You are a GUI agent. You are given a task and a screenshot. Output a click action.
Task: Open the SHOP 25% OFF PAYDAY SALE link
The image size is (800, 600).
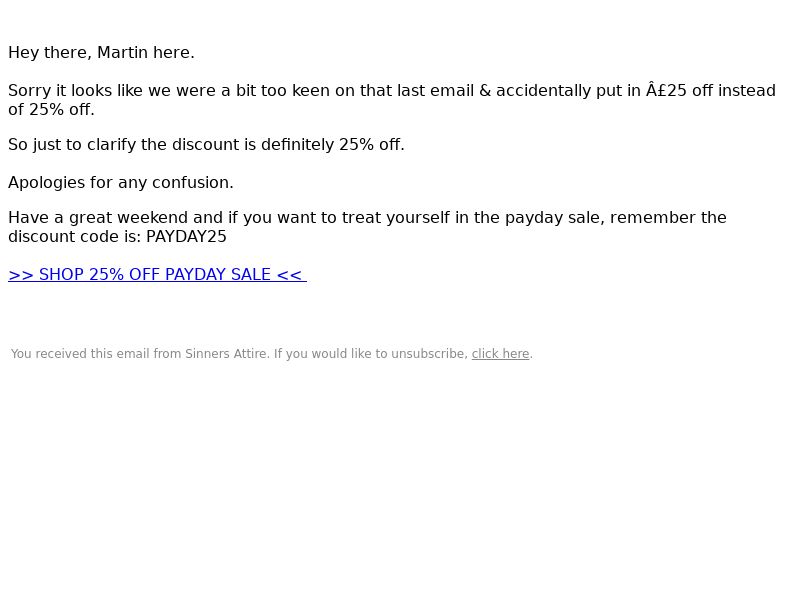157,274
